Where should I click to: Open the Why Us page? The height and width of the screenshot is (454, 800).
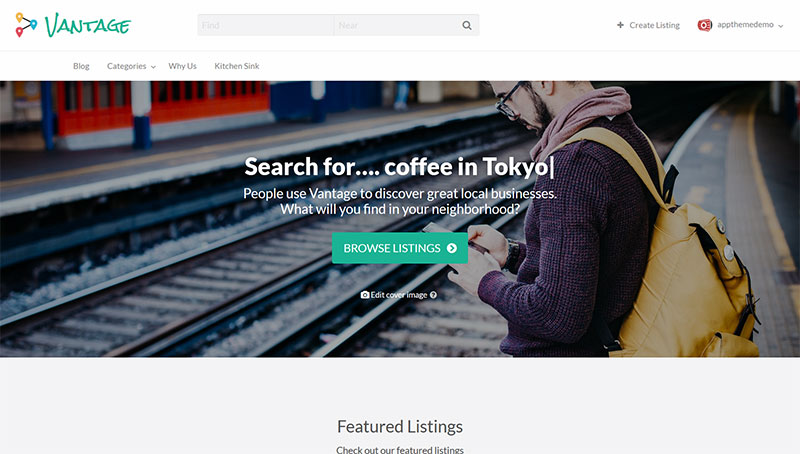[182, 66]
